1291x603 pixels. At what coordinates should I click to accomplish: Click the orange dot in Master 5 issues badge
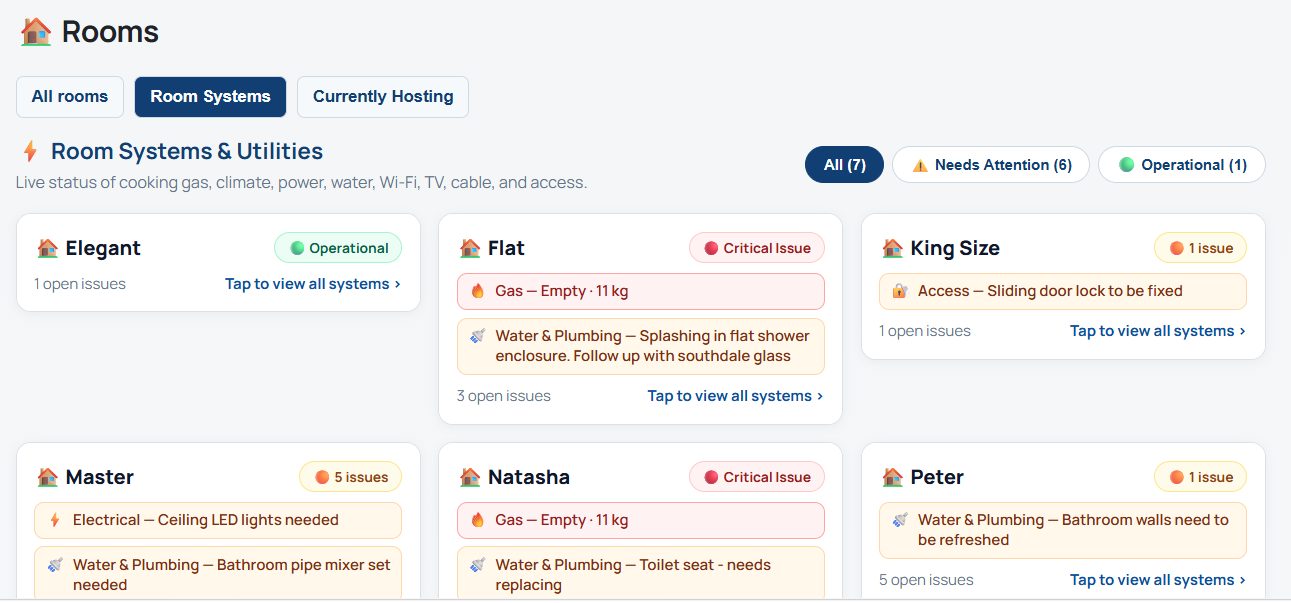coord(322,477)
